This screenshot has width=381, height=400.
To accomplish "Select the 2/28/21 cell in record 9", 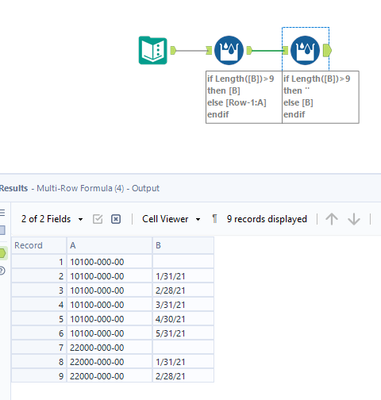I will (183, 376).
